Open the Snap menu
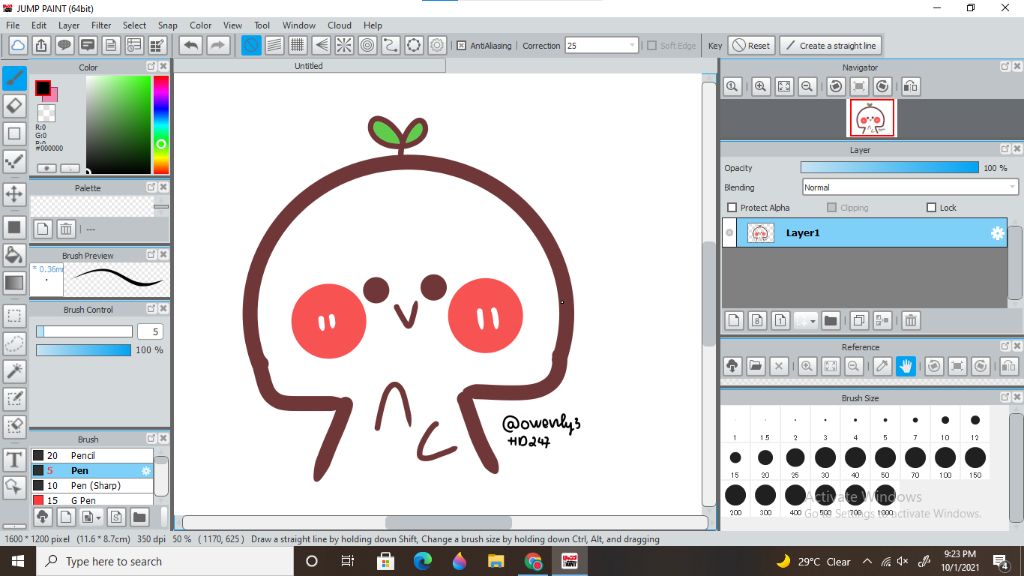 point(168,25)
